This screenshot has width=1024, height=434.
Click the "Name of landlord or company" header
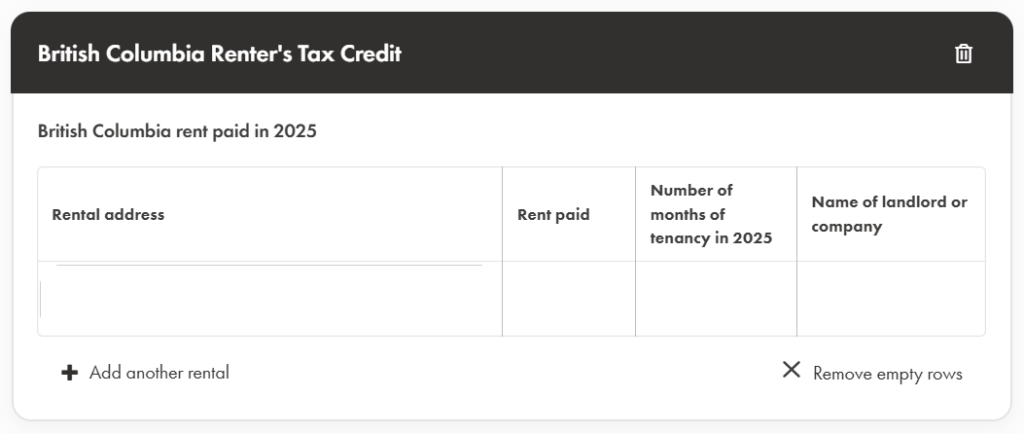(x=889, y=214)
